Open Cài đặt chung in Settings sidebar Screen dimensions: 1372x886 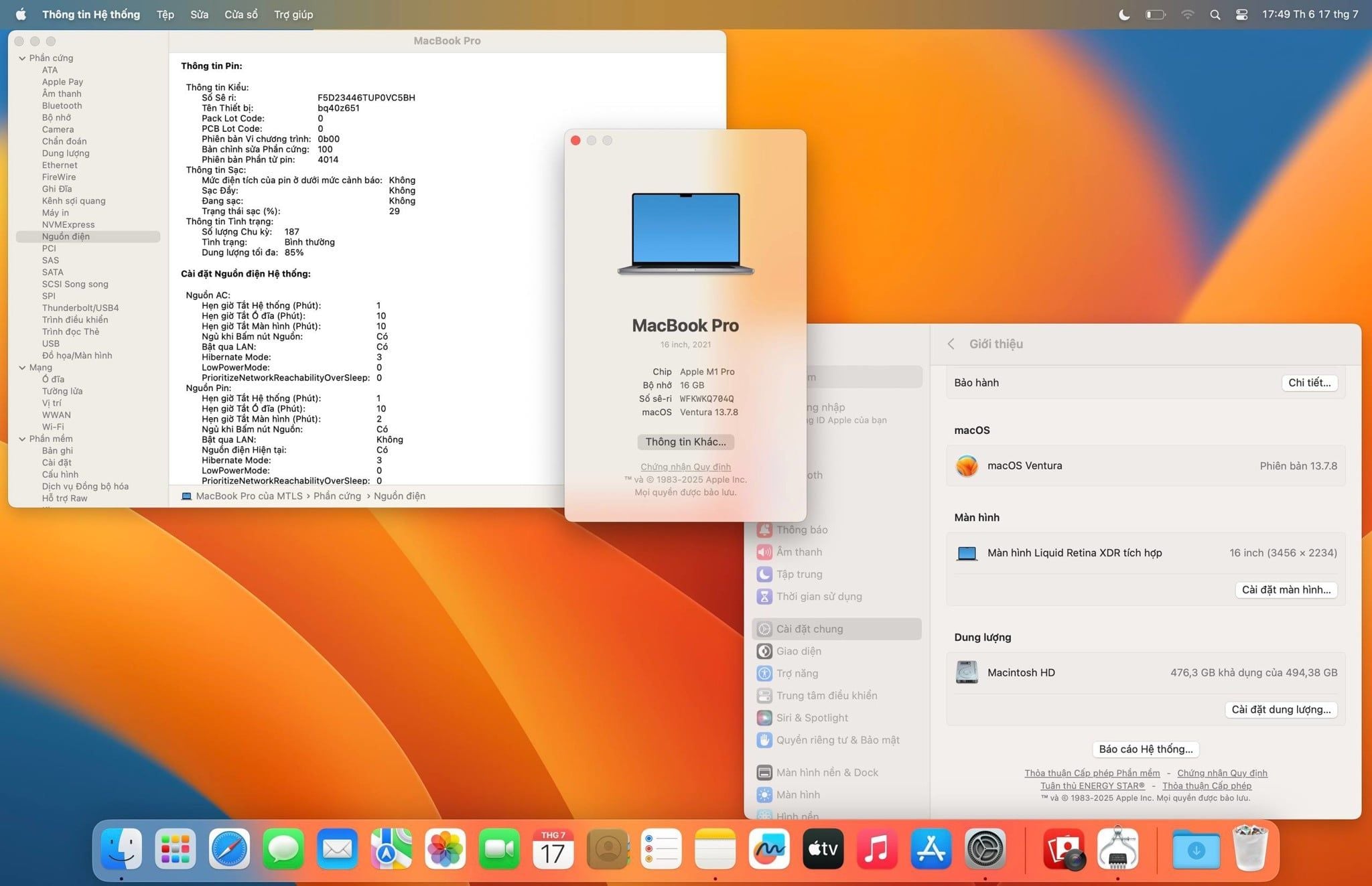pos(837,629)
